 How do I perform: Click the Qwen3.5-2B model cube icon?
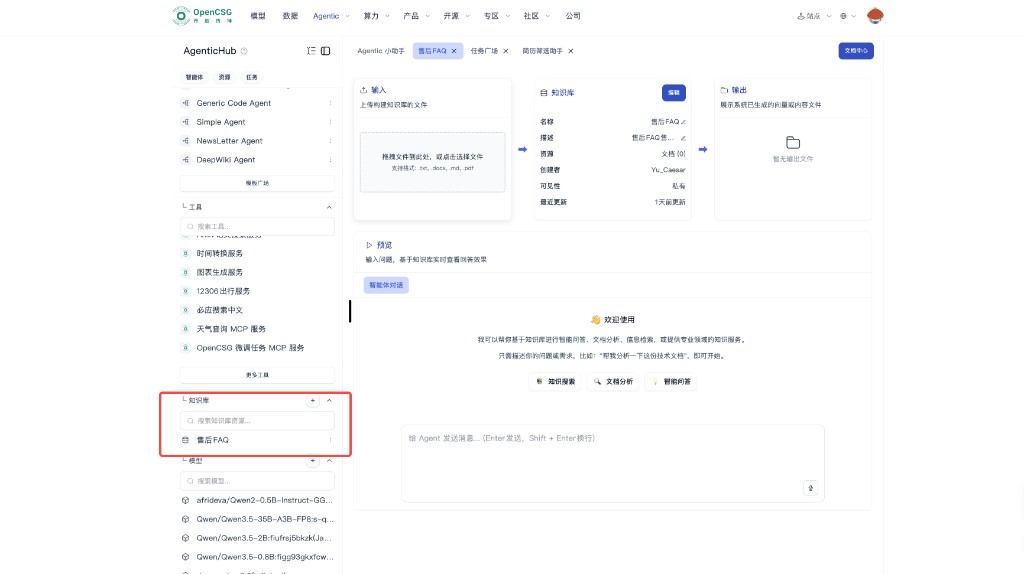point(185,538)
